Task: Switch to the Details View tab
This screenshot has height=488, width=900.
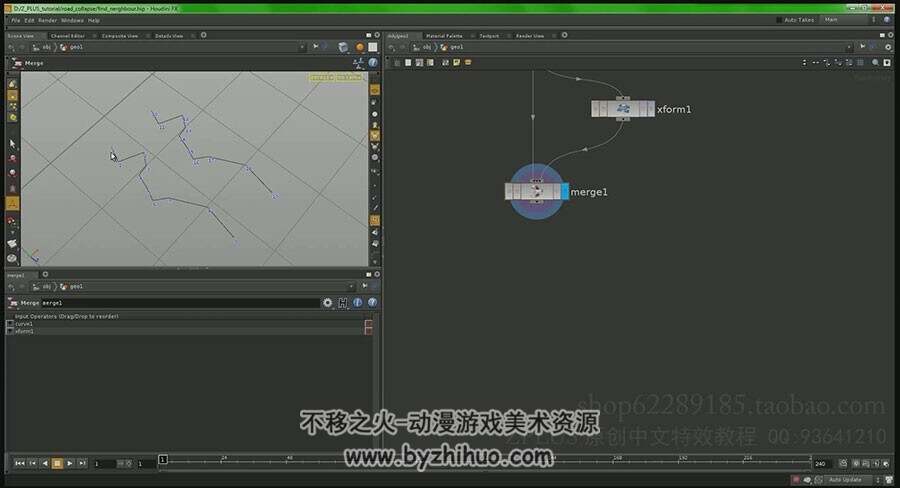Action: [169, 36]
